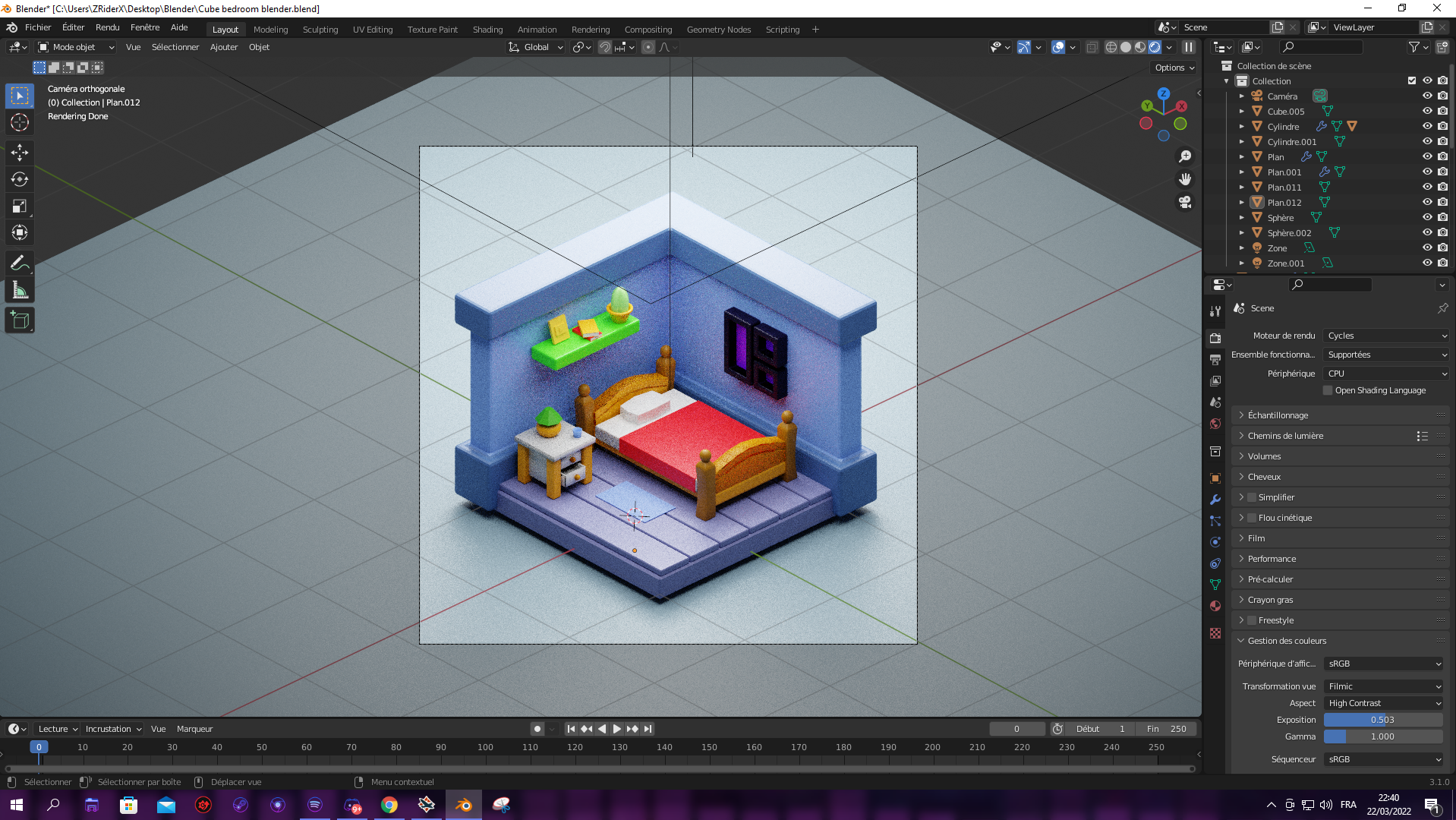Enable the Flou cinétique checkbox

(x=1252, y=518)
